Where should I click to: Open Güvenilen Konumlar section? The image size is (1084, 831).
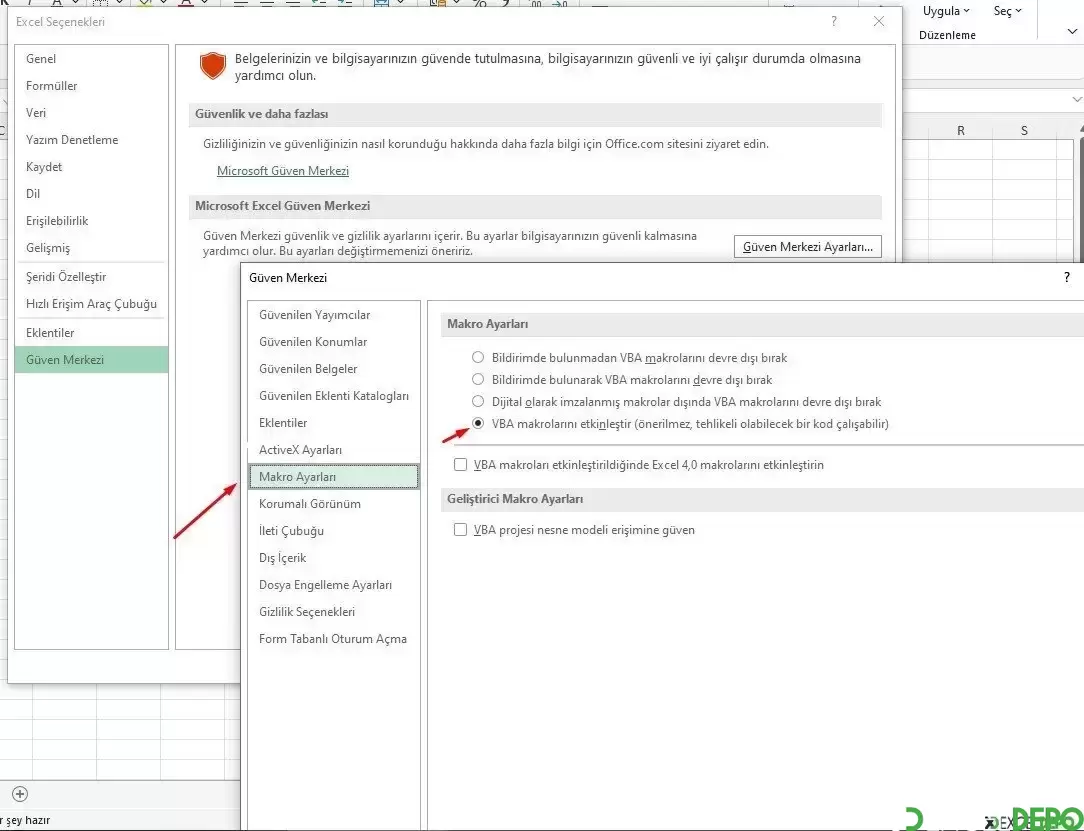point(333,342)
